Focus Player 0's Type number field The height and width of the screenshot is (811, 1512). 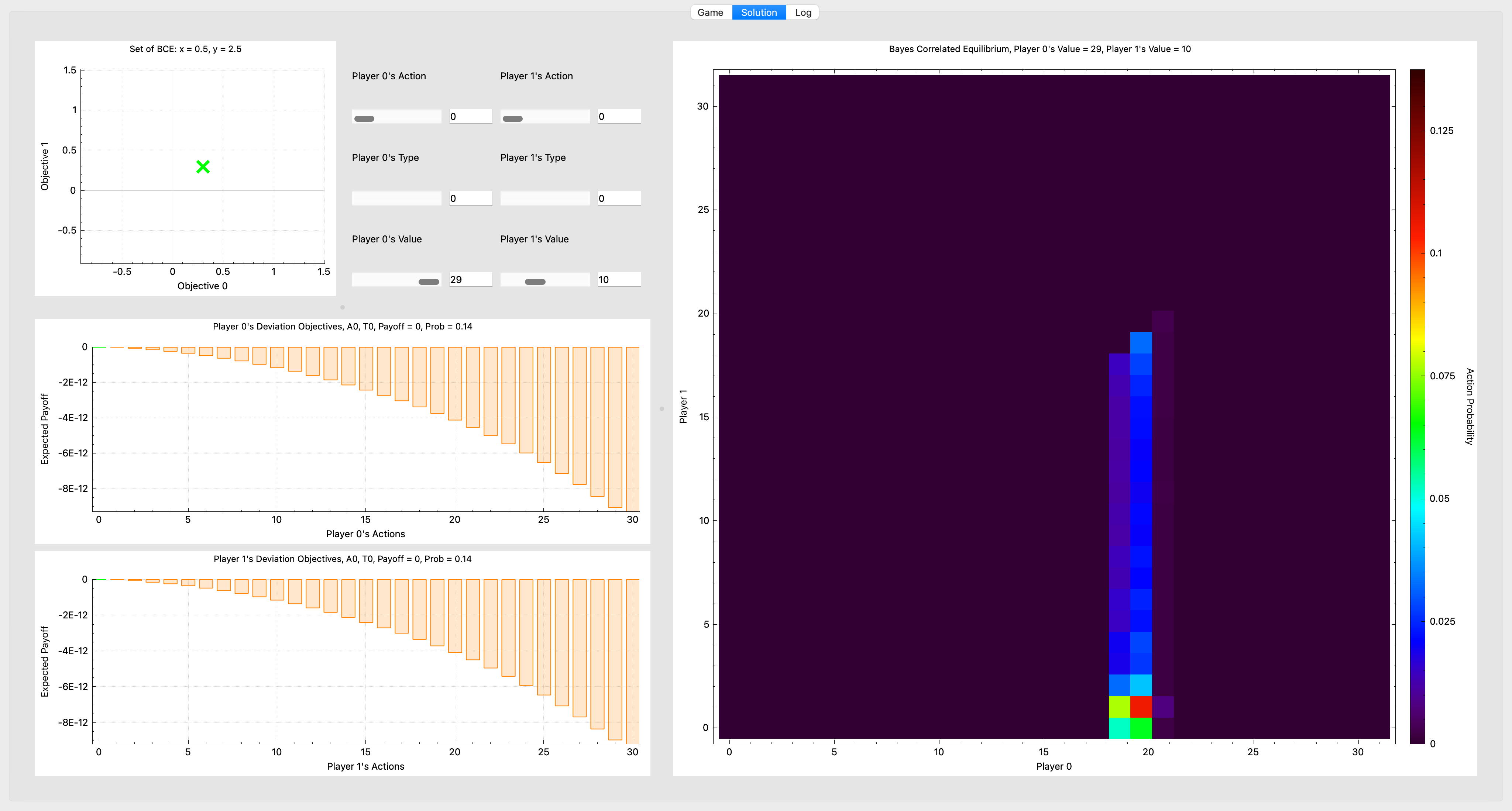[470, 199]
